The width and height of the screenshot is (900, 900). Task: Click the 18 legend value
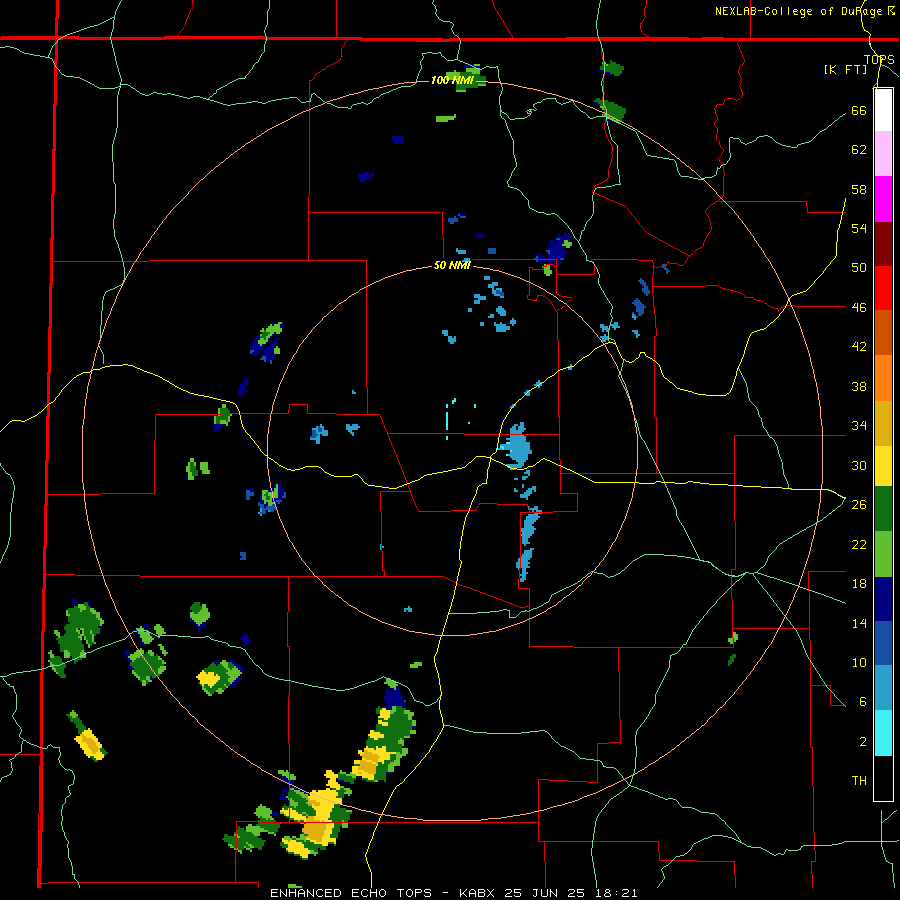pos(859,583)
